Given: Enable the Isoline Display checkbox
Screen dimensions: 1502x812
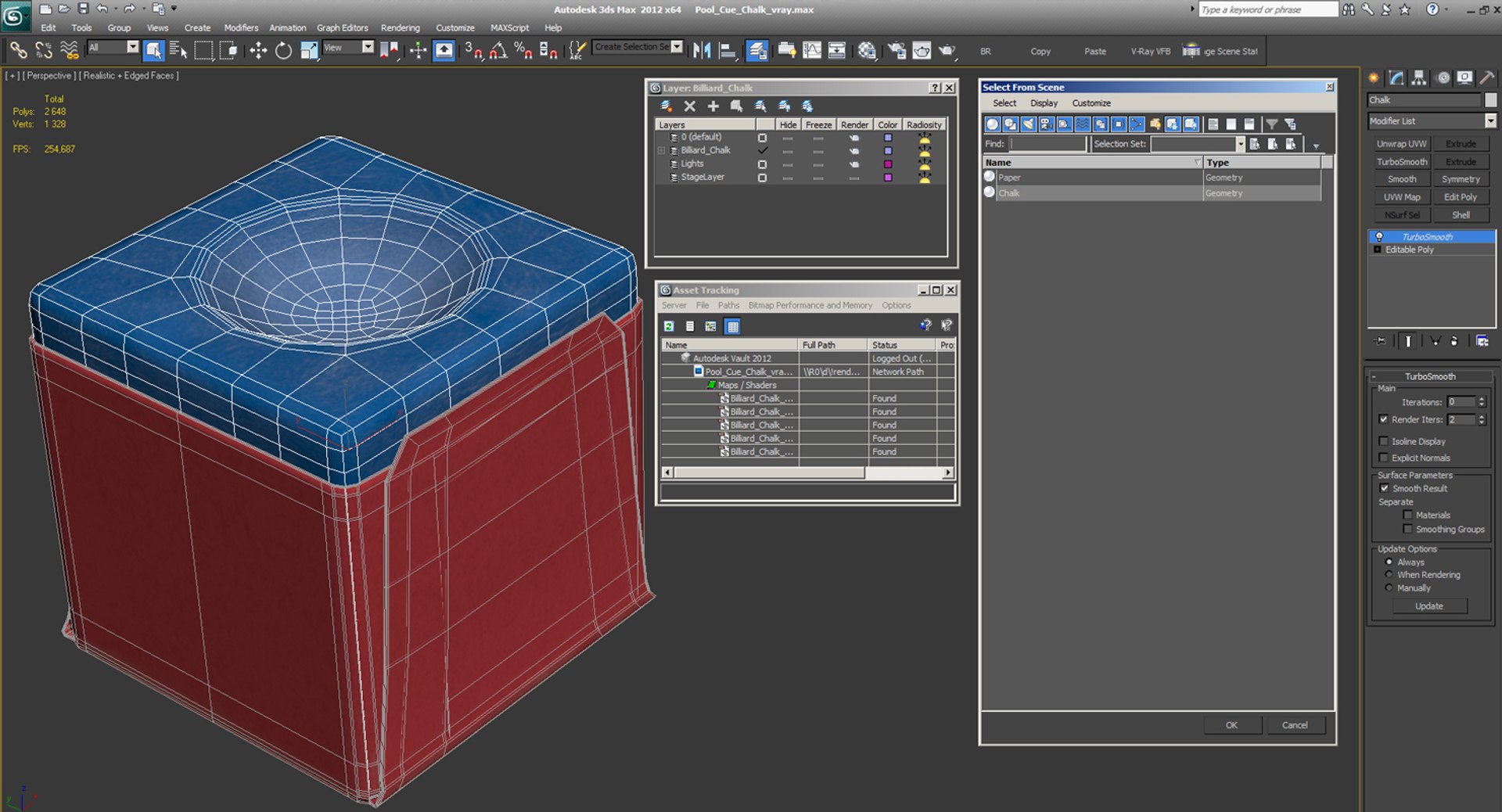Looking at the screenshot, I should (x=1384, y=441).
